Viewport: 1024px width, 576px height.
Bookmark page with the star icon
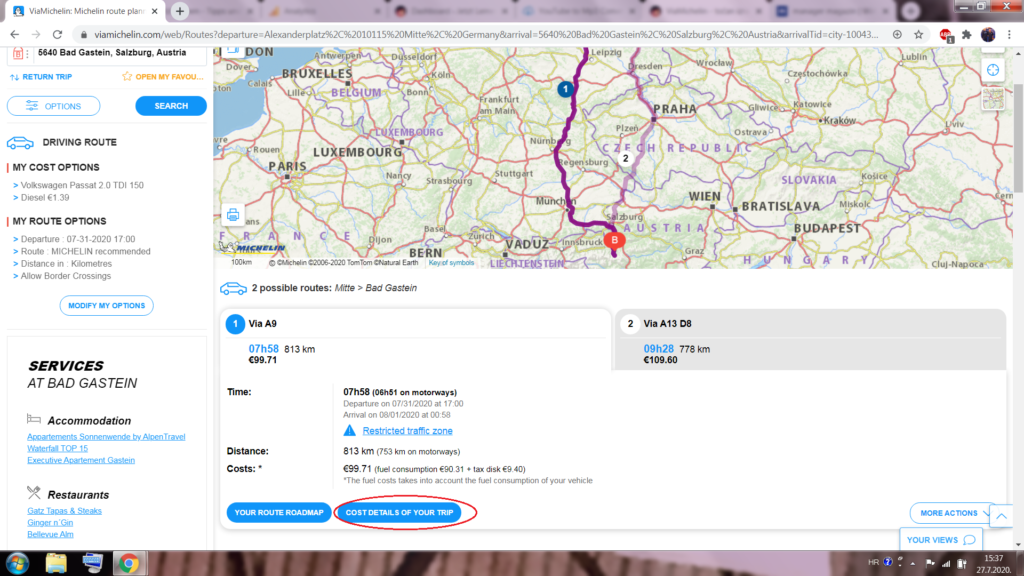tap(918, 33)
